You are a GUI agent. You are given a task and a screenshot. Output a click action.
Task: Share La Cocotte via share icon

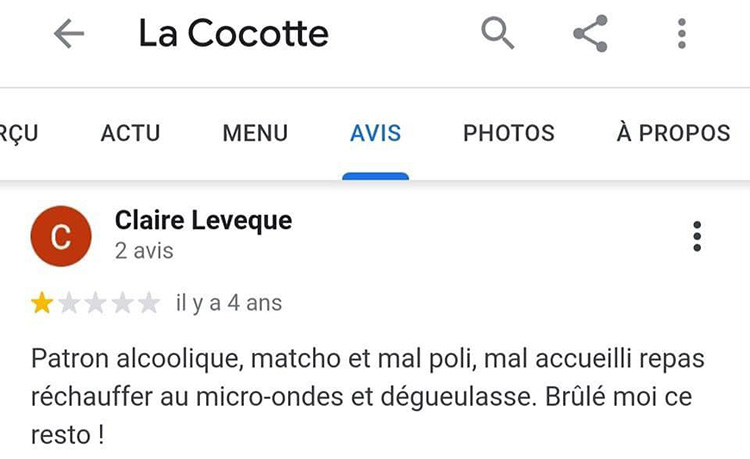[590, 34]
